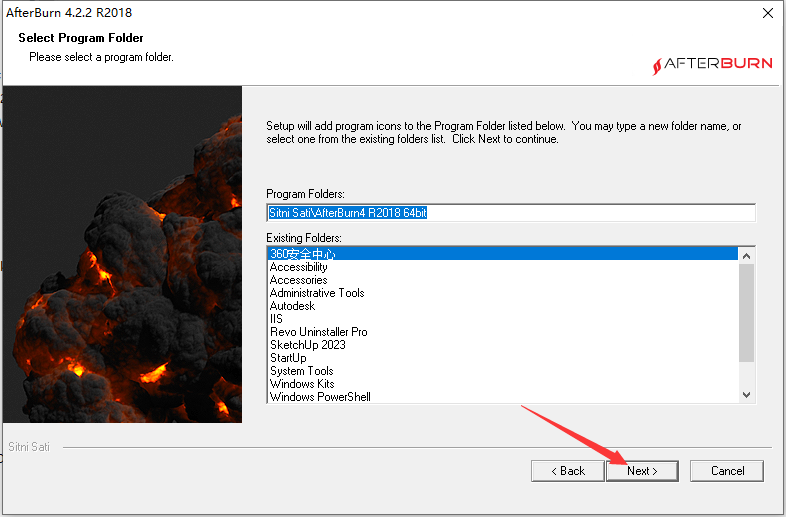
Task: Click the Existing Folders scrollbar thumb
Action: [746, 313]
